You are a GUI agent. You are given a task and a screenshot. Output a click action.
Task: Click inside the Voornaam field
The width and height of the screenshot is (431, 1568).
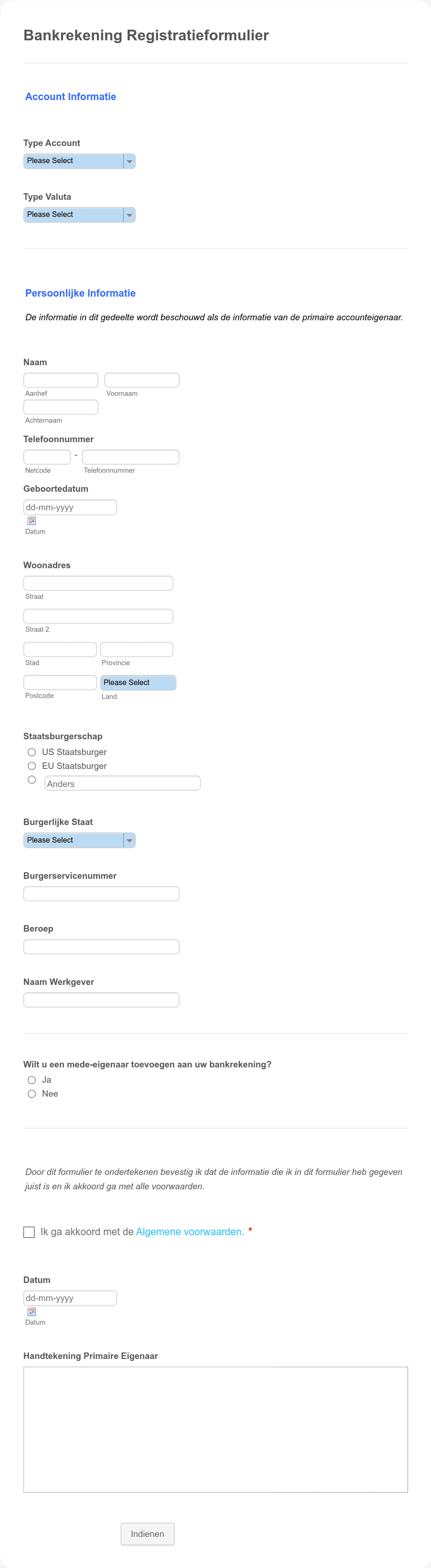click(141, 379)
